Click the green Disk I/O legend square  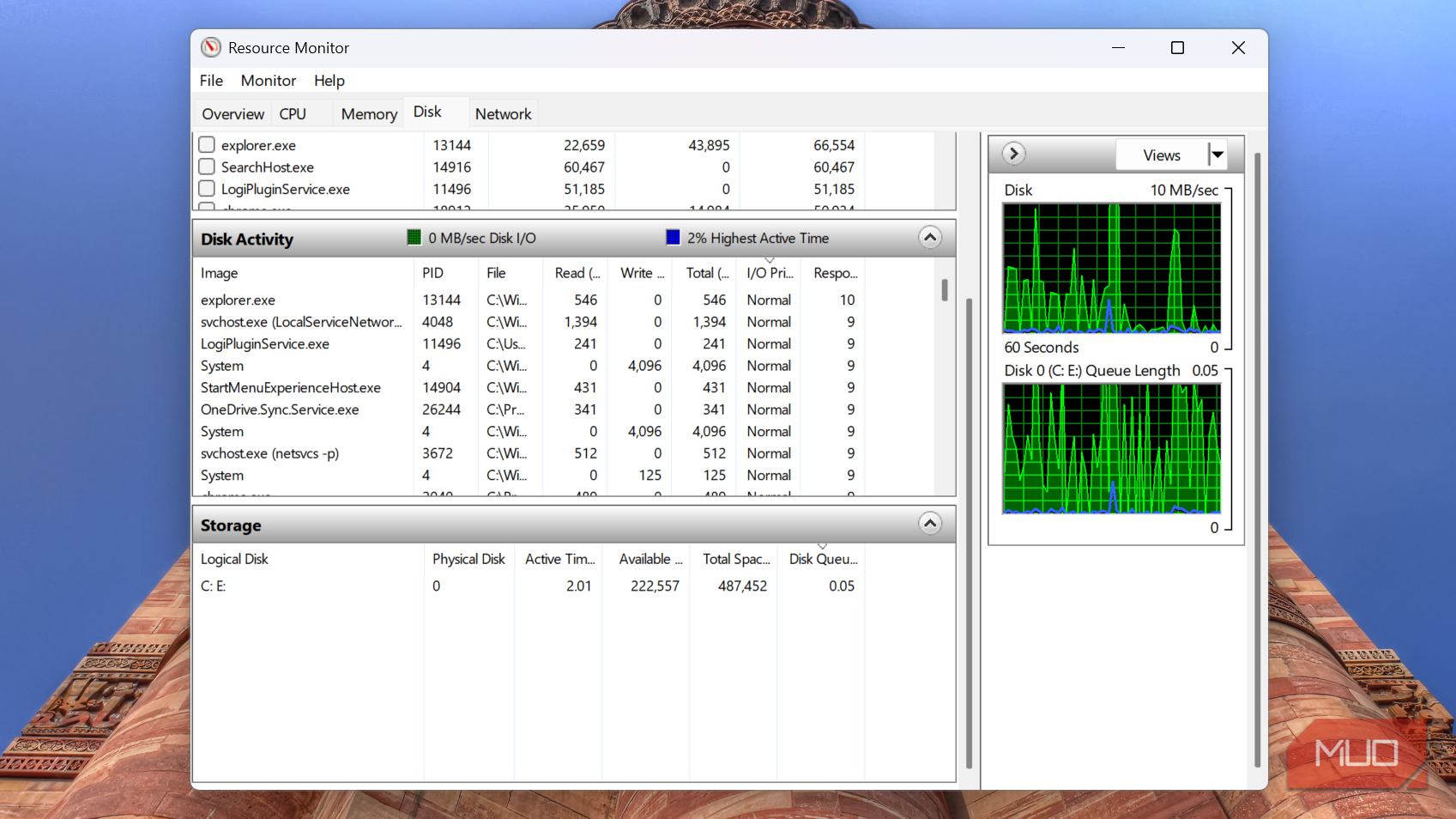414,238
